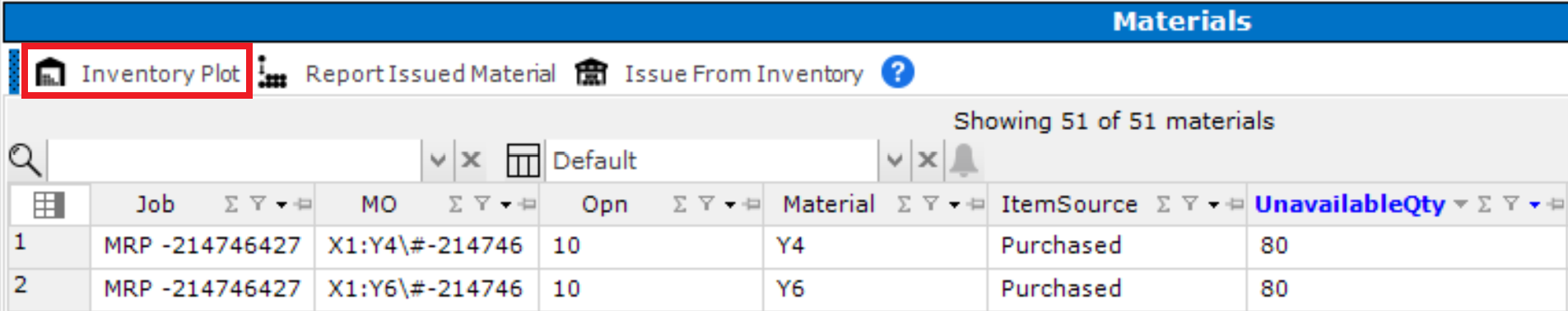Click the alert bell icon

point(964,160)
